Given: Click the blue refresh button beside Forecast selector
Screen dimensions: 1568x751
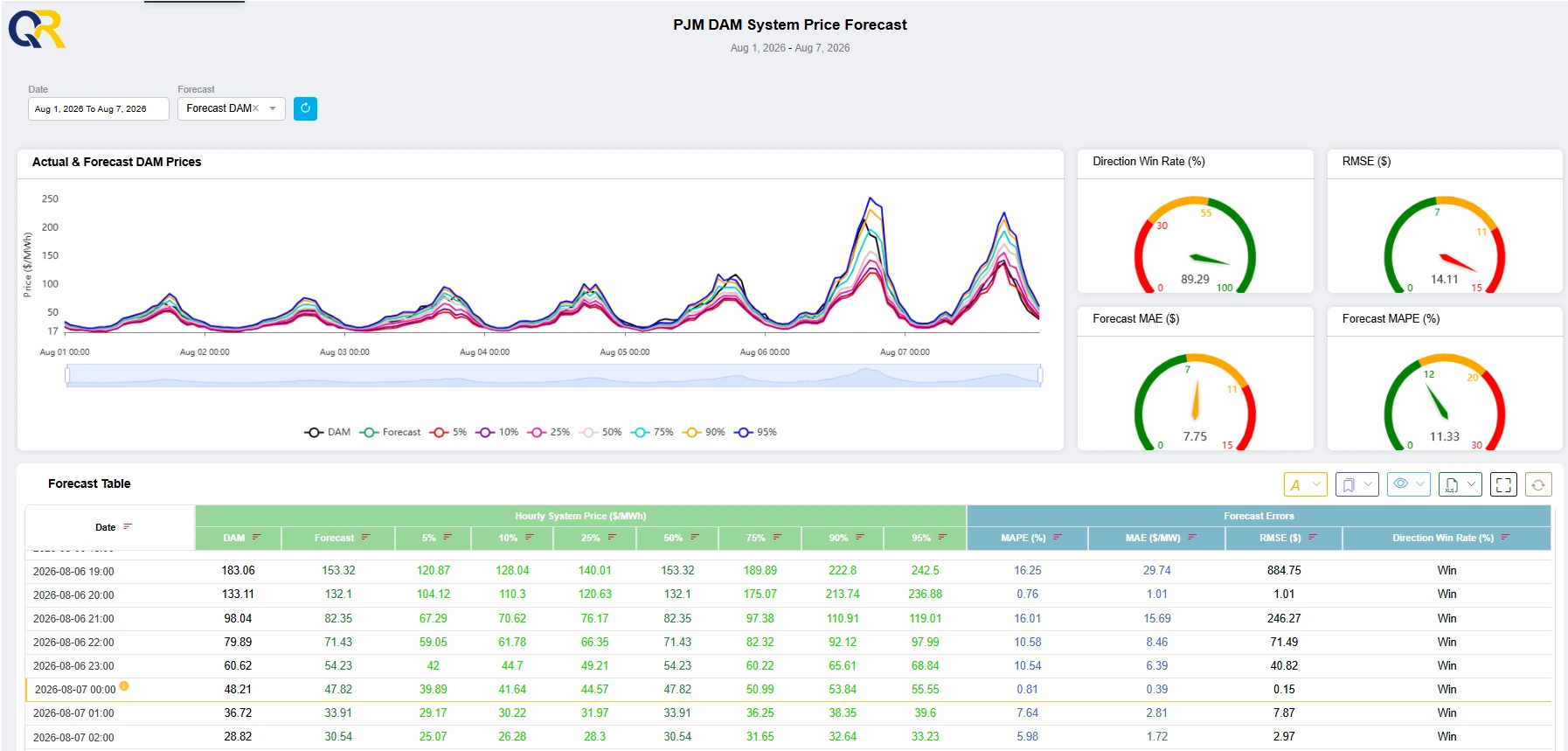Looking at the screenshot, I should pos(305,108).
